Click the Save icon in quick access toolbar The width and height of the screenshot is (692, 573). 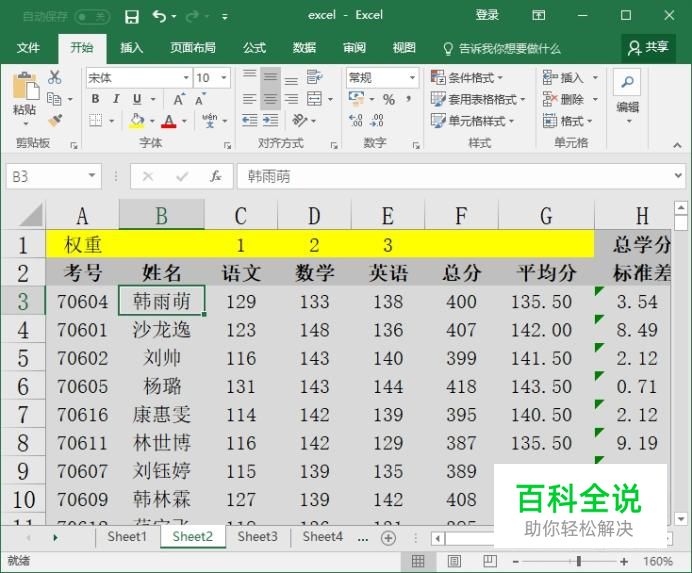click(132, 16)
